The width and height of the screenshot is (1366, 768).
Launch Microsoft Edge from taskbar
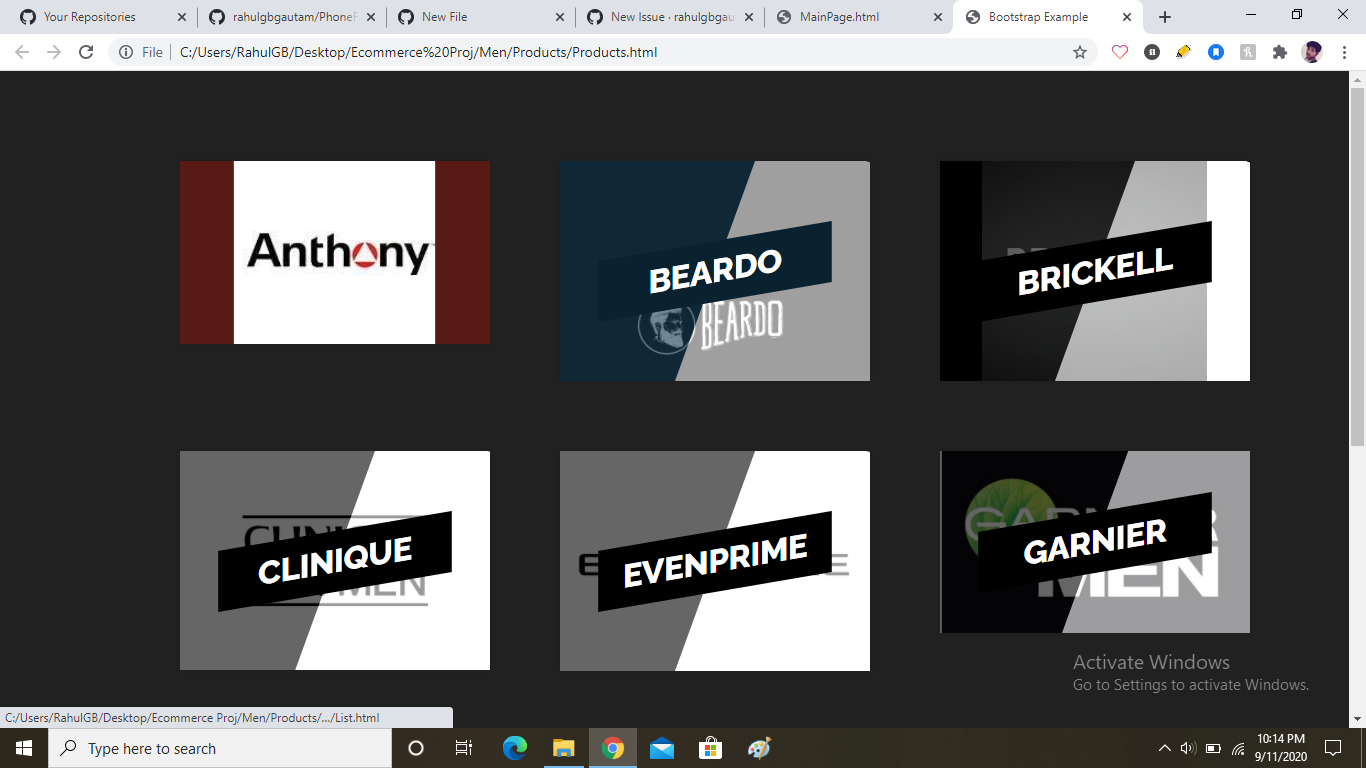coord(515,748)
